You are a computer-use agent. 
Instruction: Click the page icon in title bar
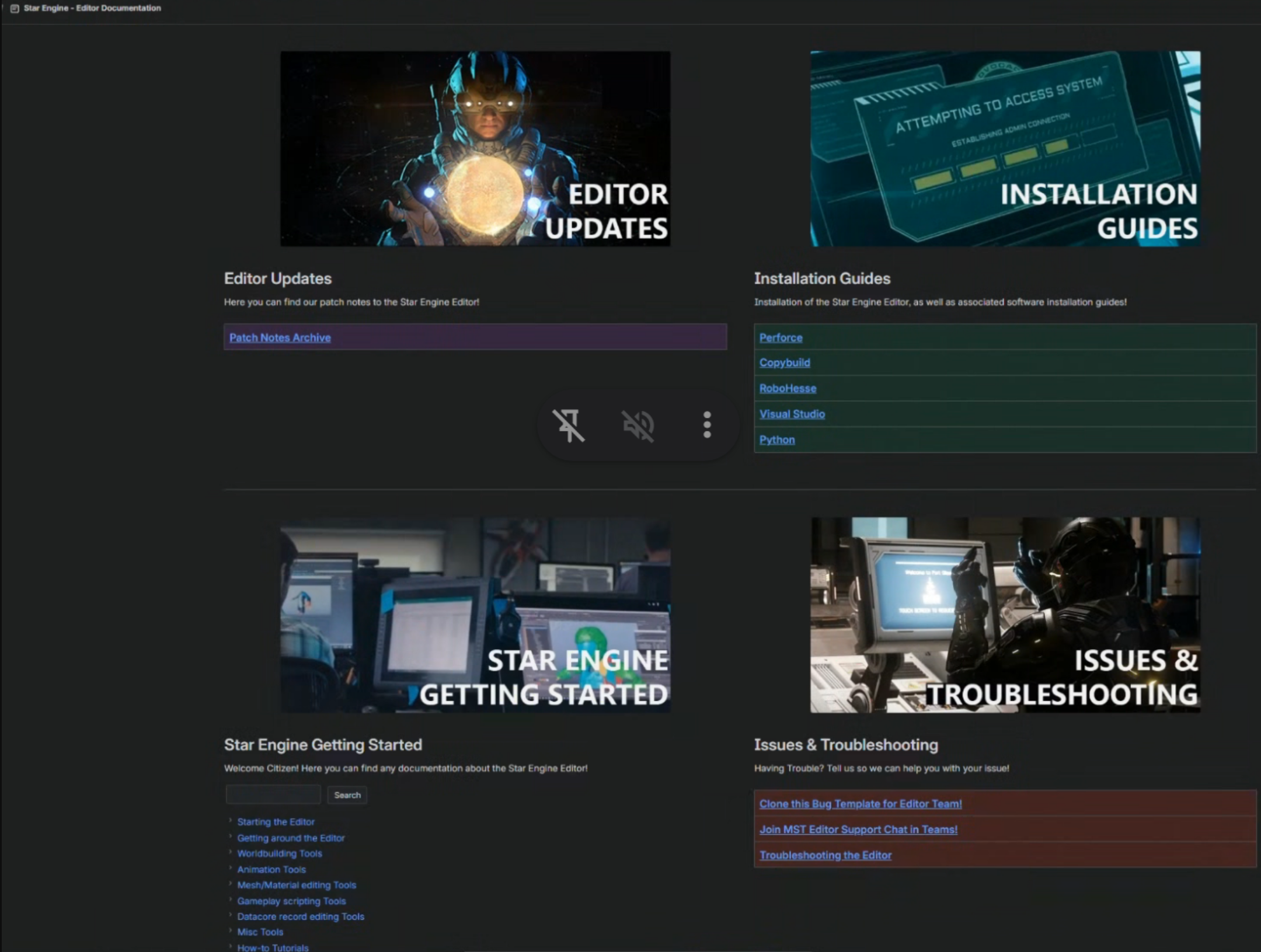(x=15, y=8)
